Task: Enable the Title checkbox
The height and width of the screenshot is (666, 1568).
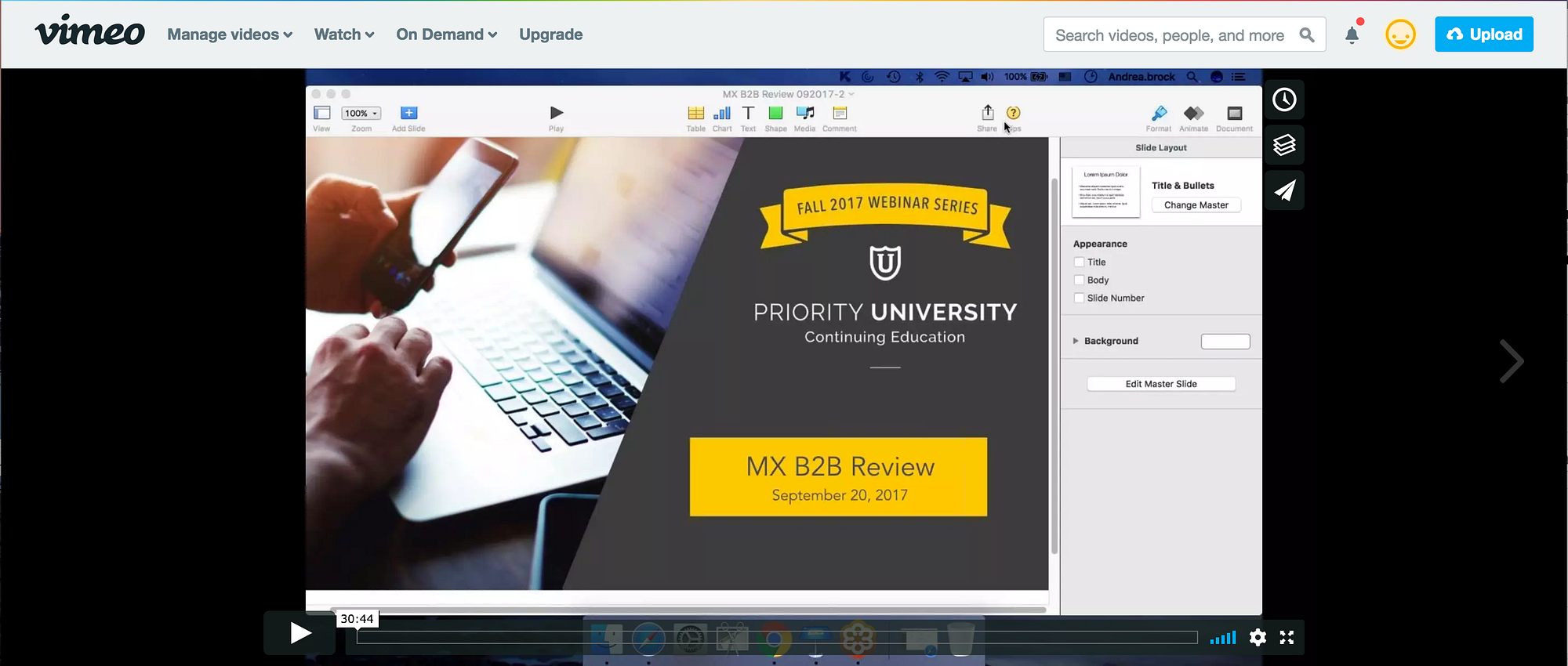Action: (x=1080, y=262)
